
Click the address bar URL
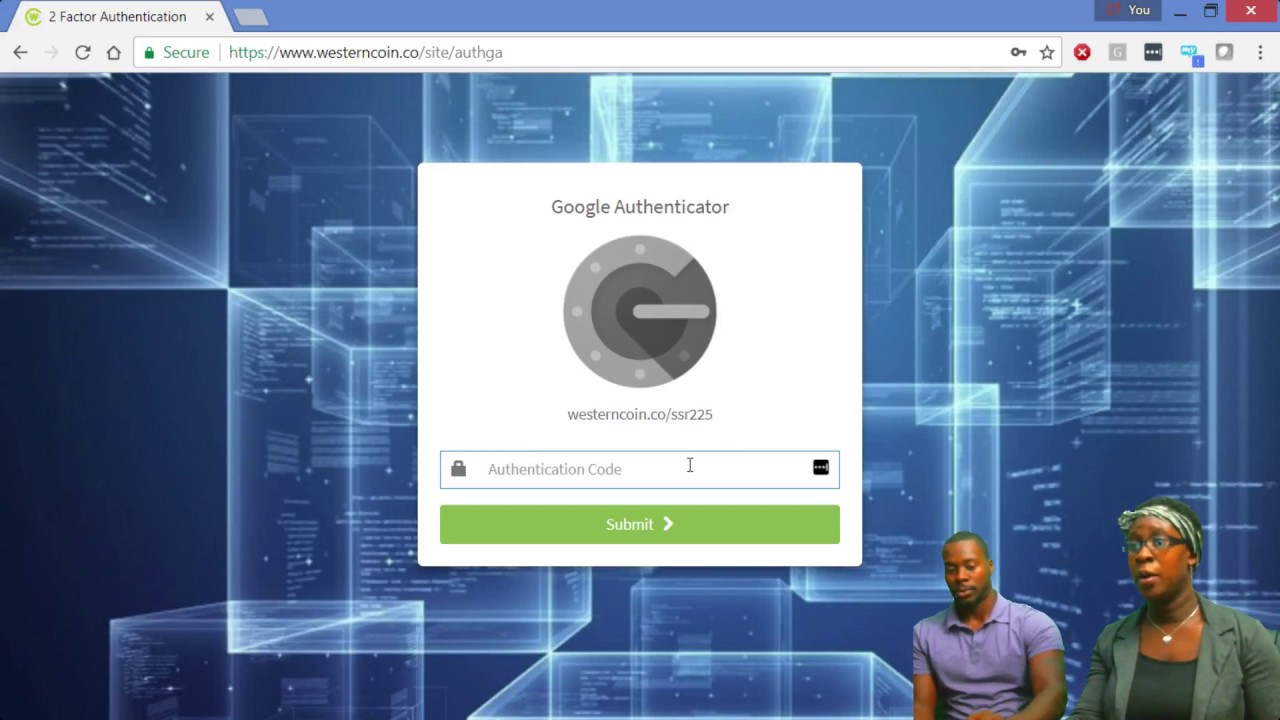coord(365,52)
